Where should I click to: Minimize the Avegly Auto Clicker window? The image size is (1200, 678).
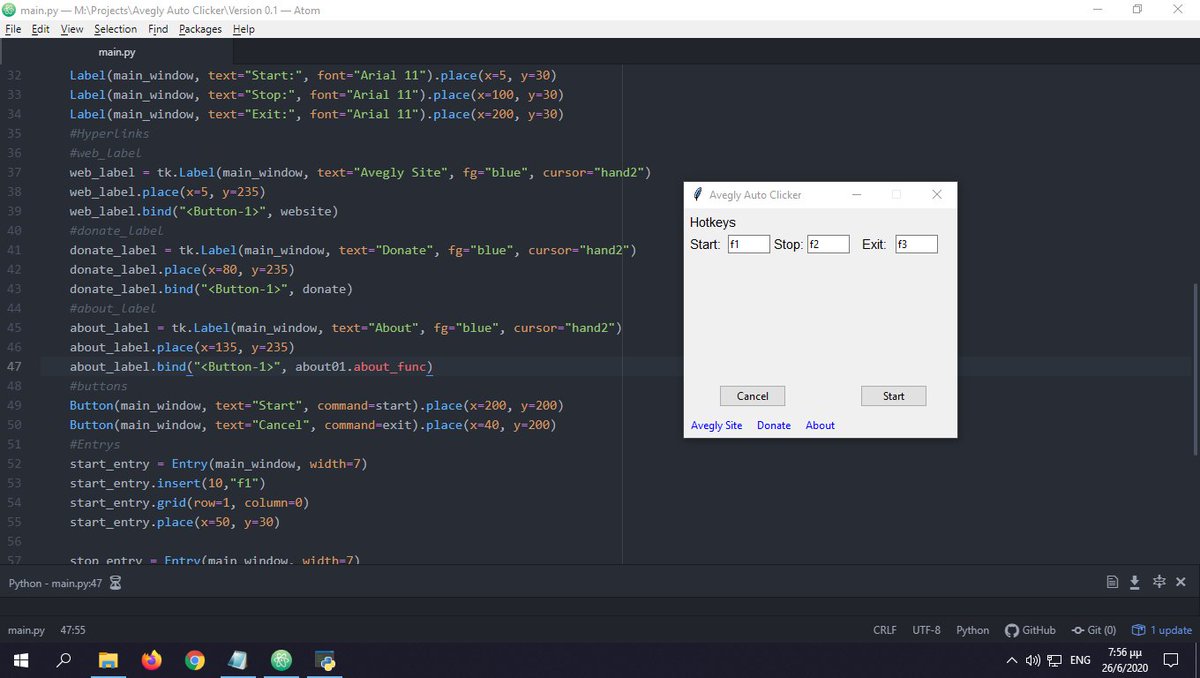(x=857, y=195)
